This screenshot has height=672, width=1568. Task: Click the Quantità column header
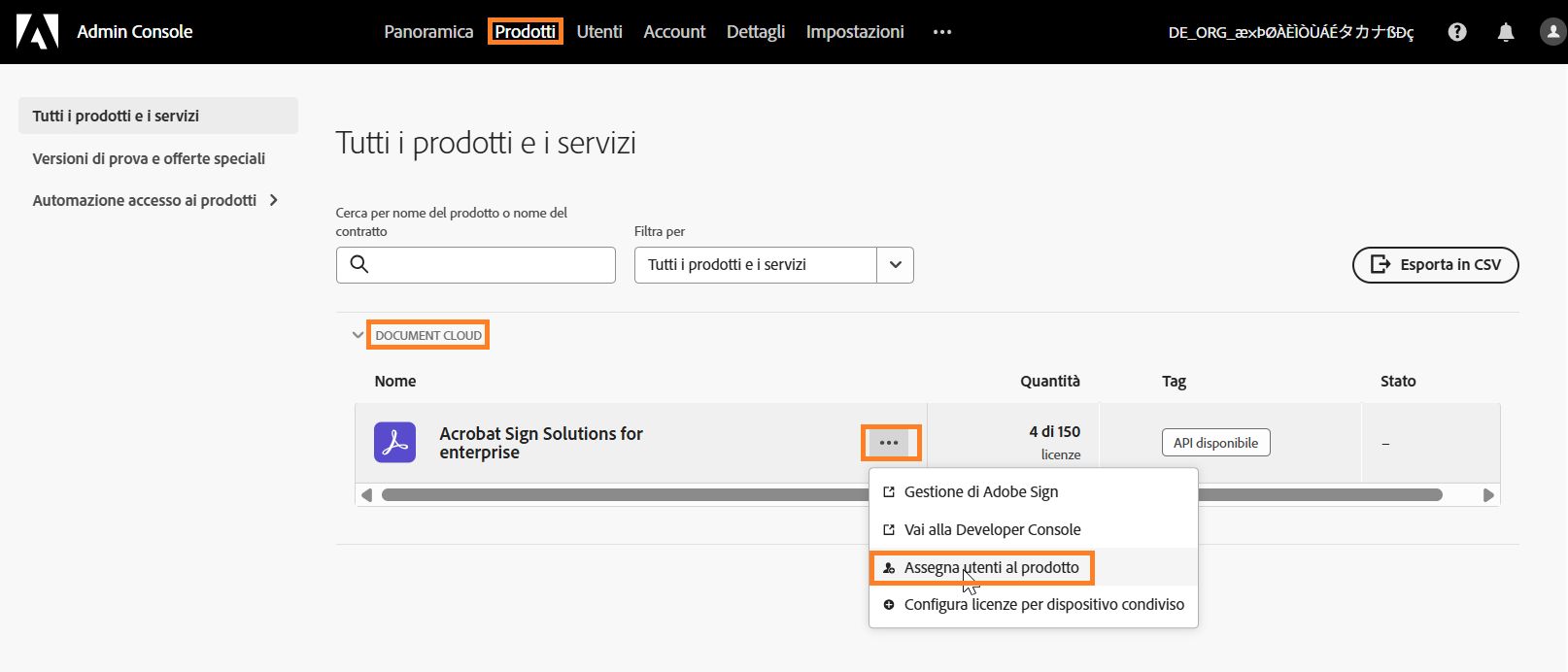tap(1050, 381)
